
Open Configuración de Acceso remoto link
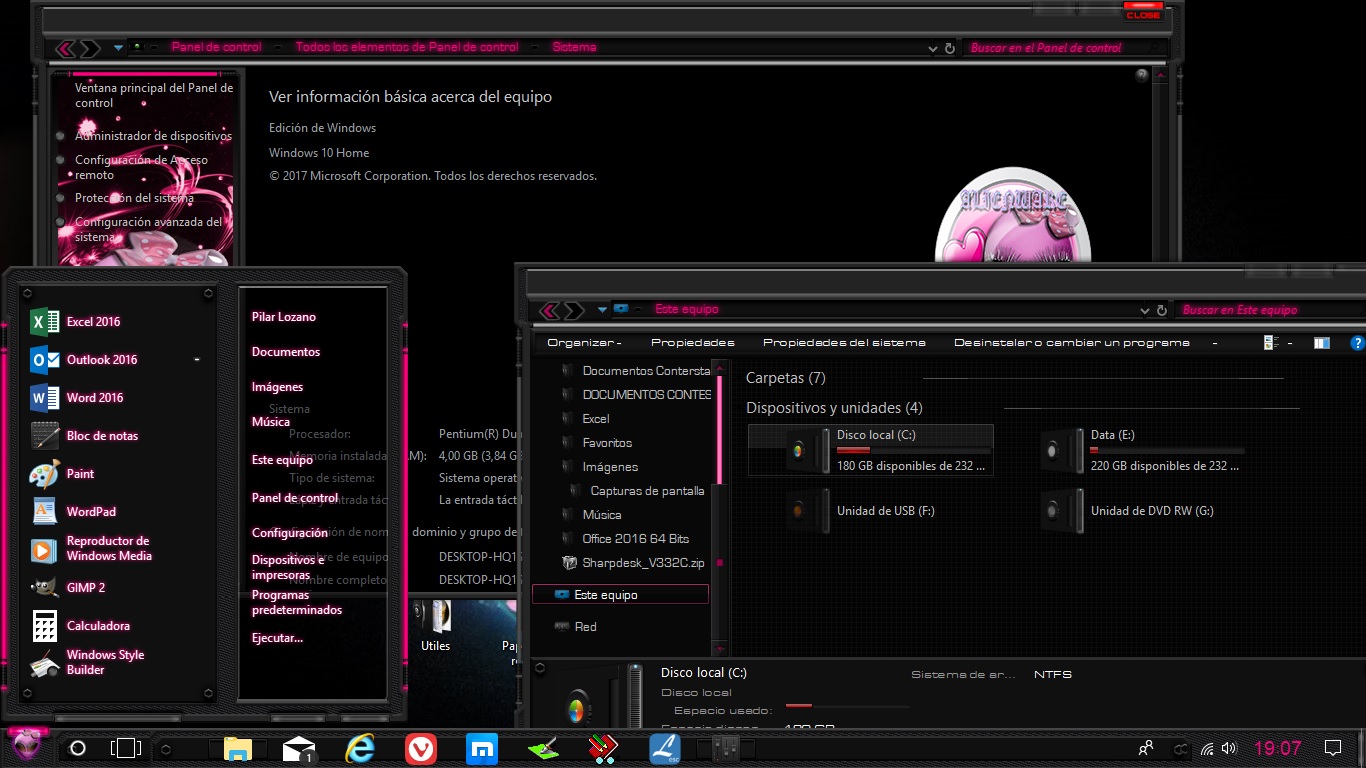coord(141,167)
